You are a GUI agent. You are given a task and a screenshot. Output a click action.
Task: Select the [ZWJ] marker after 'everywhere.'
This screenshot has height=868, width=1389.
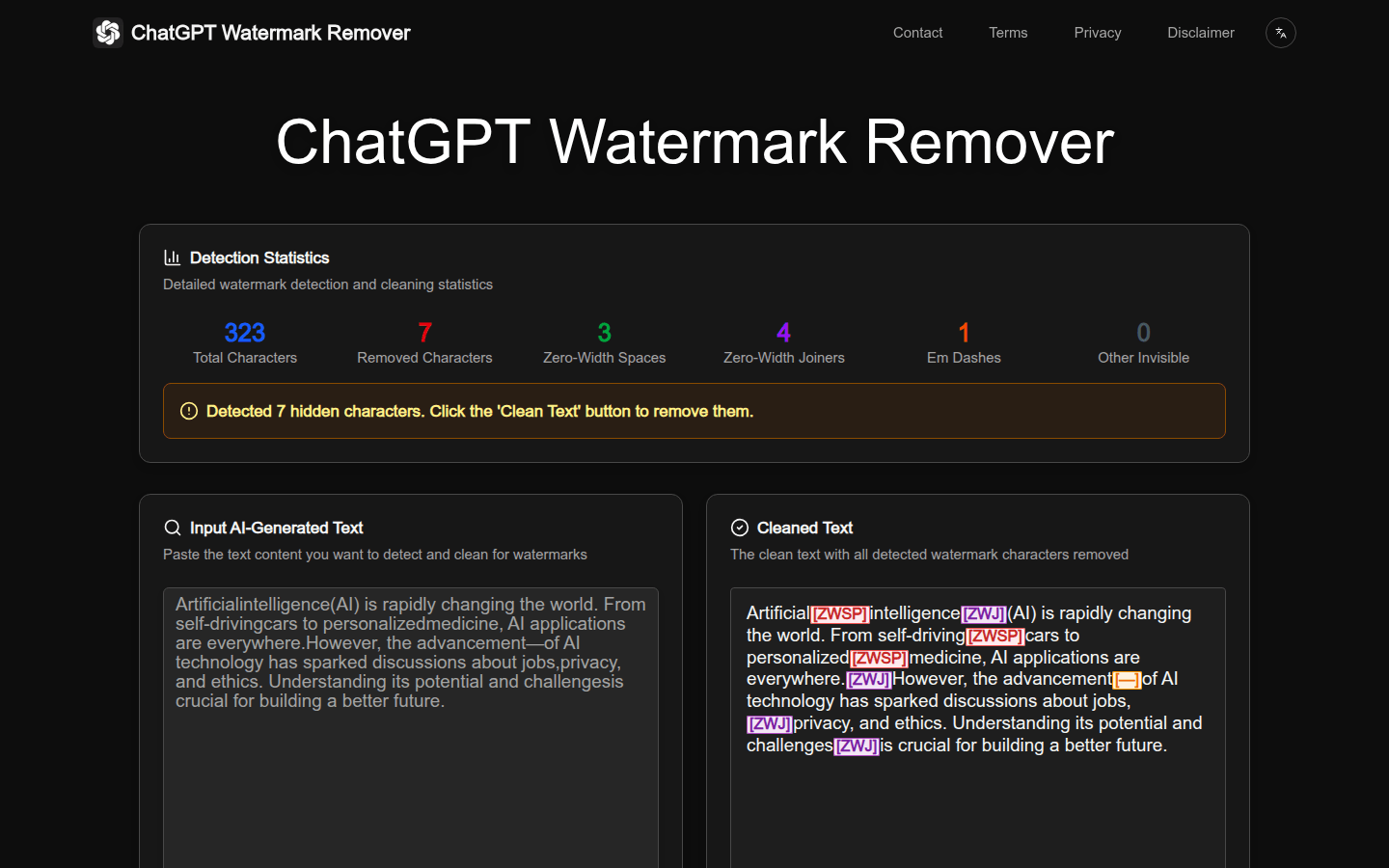(x=869, y=679)
